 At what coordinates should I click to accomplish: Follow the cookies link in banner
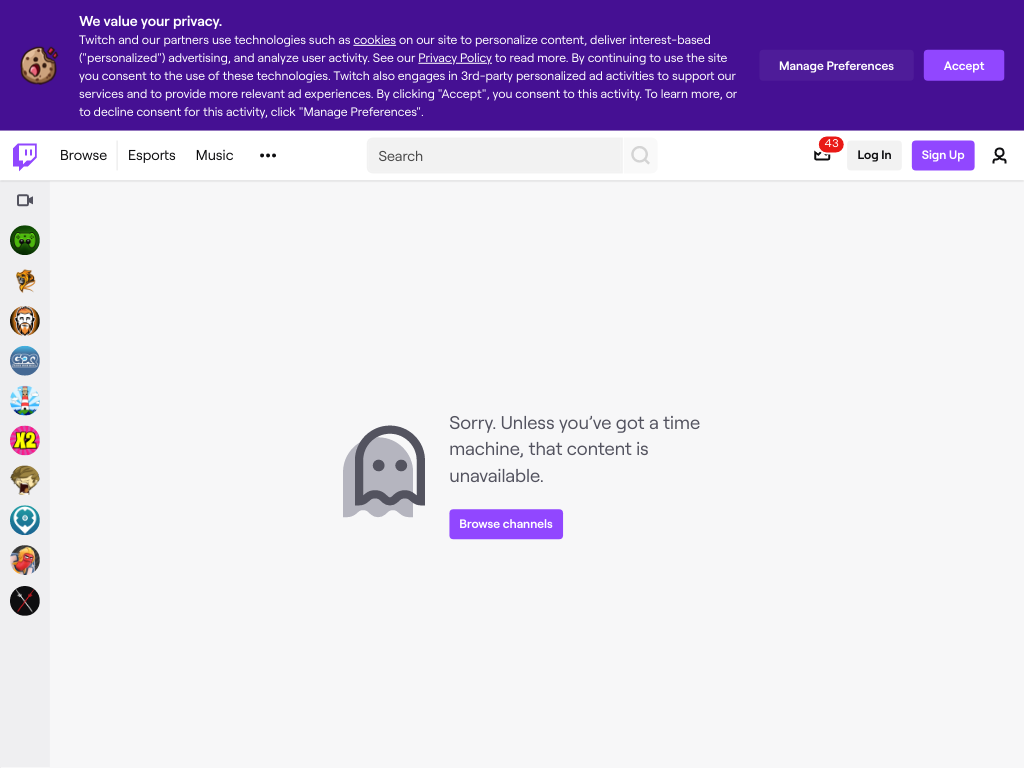[x=374, y=40]
